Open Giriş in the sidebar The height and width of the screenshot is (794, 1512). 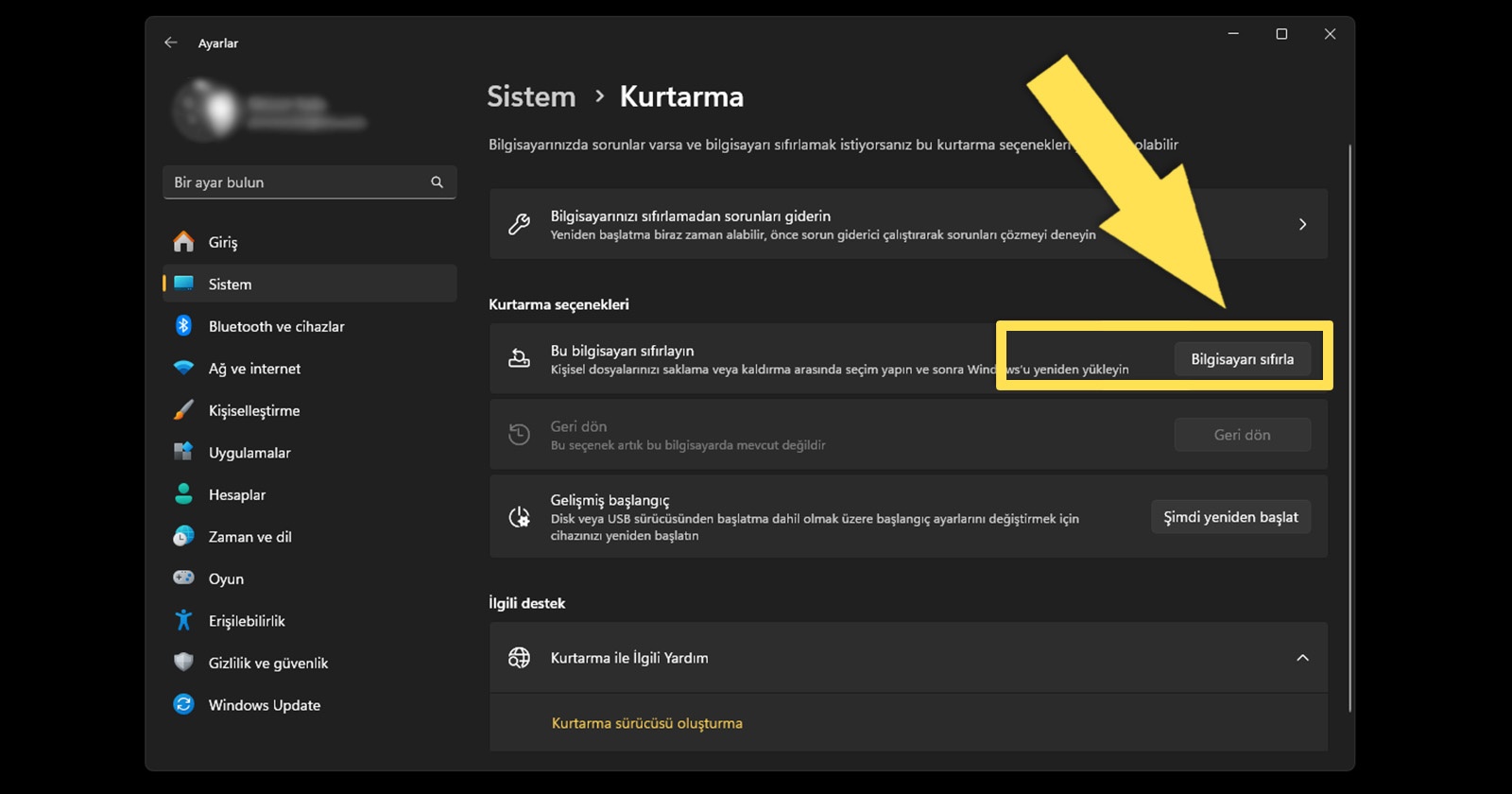[x=310, y=242]
